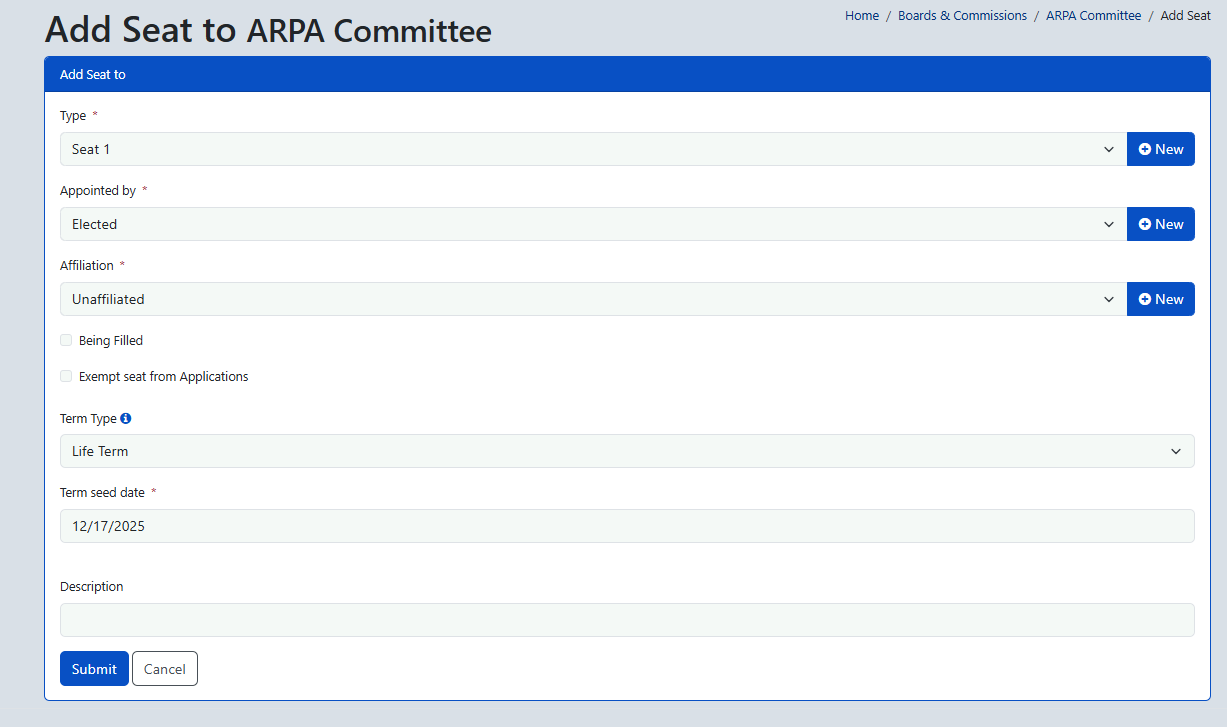Click the 'Add Seat to ARPA Committee' heading
The image size is (1227, 727).
[268, 30]
